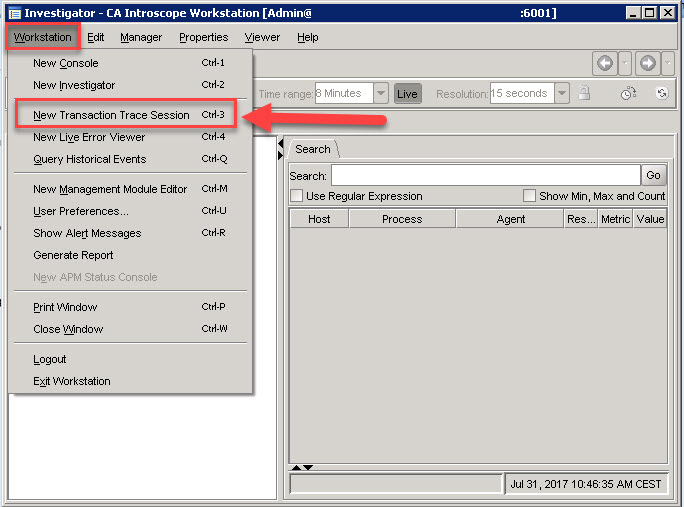Click the 8 Minutes time range field
Image resolution: width=684 pixels, height=507 pixels.
pyautogui.click(x=344, y=93)
